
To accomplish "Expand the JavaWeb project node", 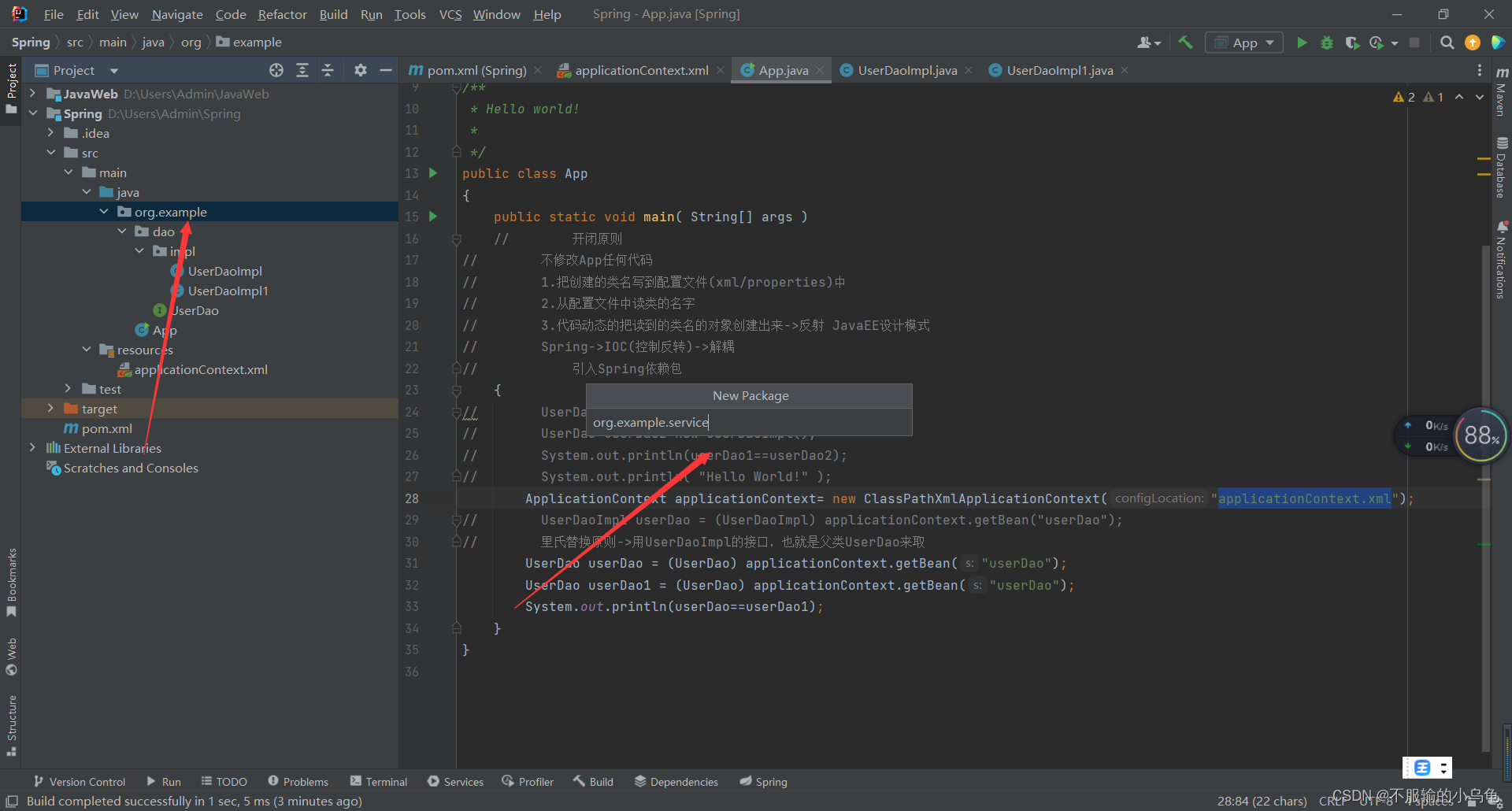I will pos(32,94).
